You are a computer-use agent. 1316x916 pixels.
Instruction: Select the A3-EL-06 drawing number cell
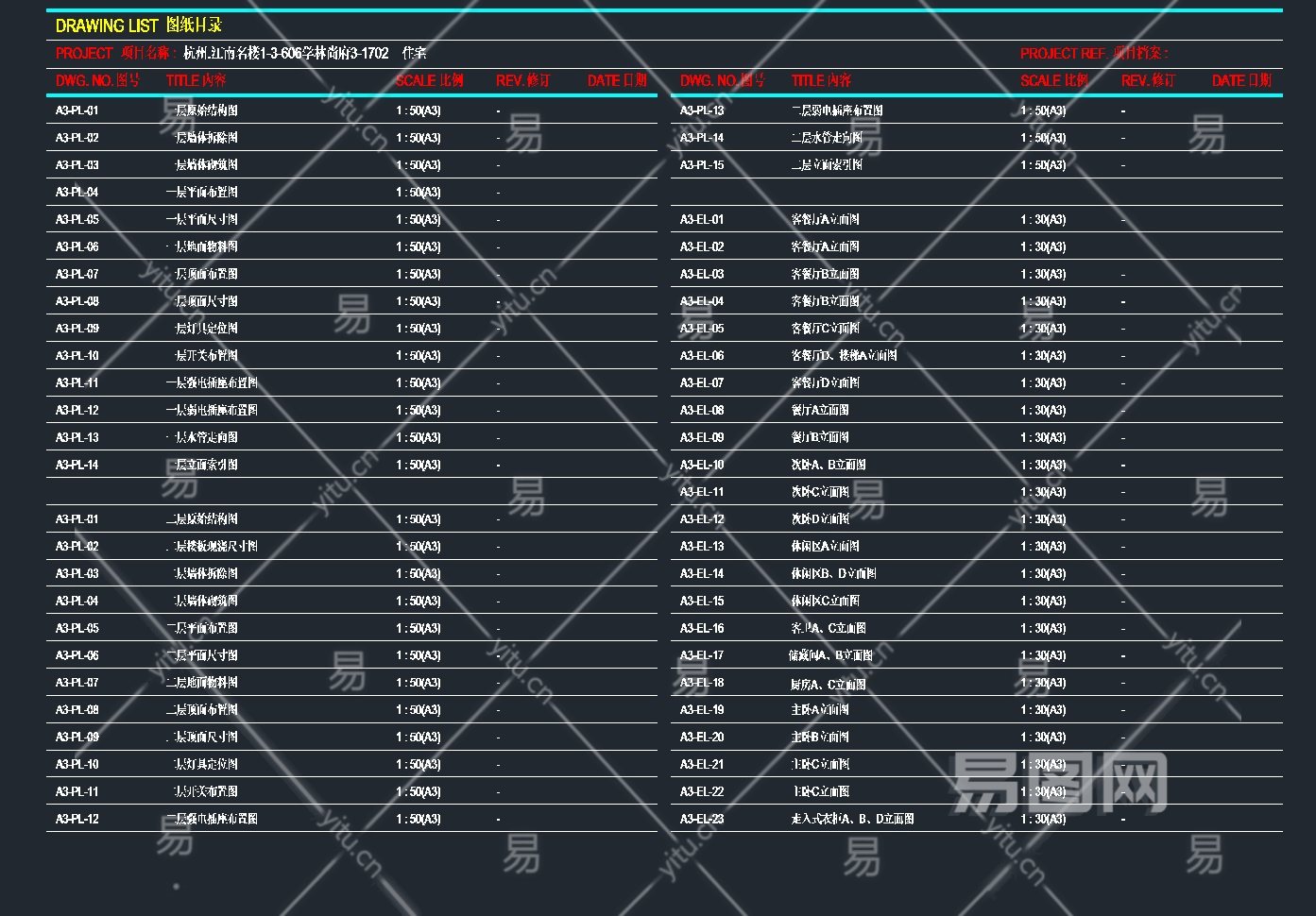coord(702,356)
